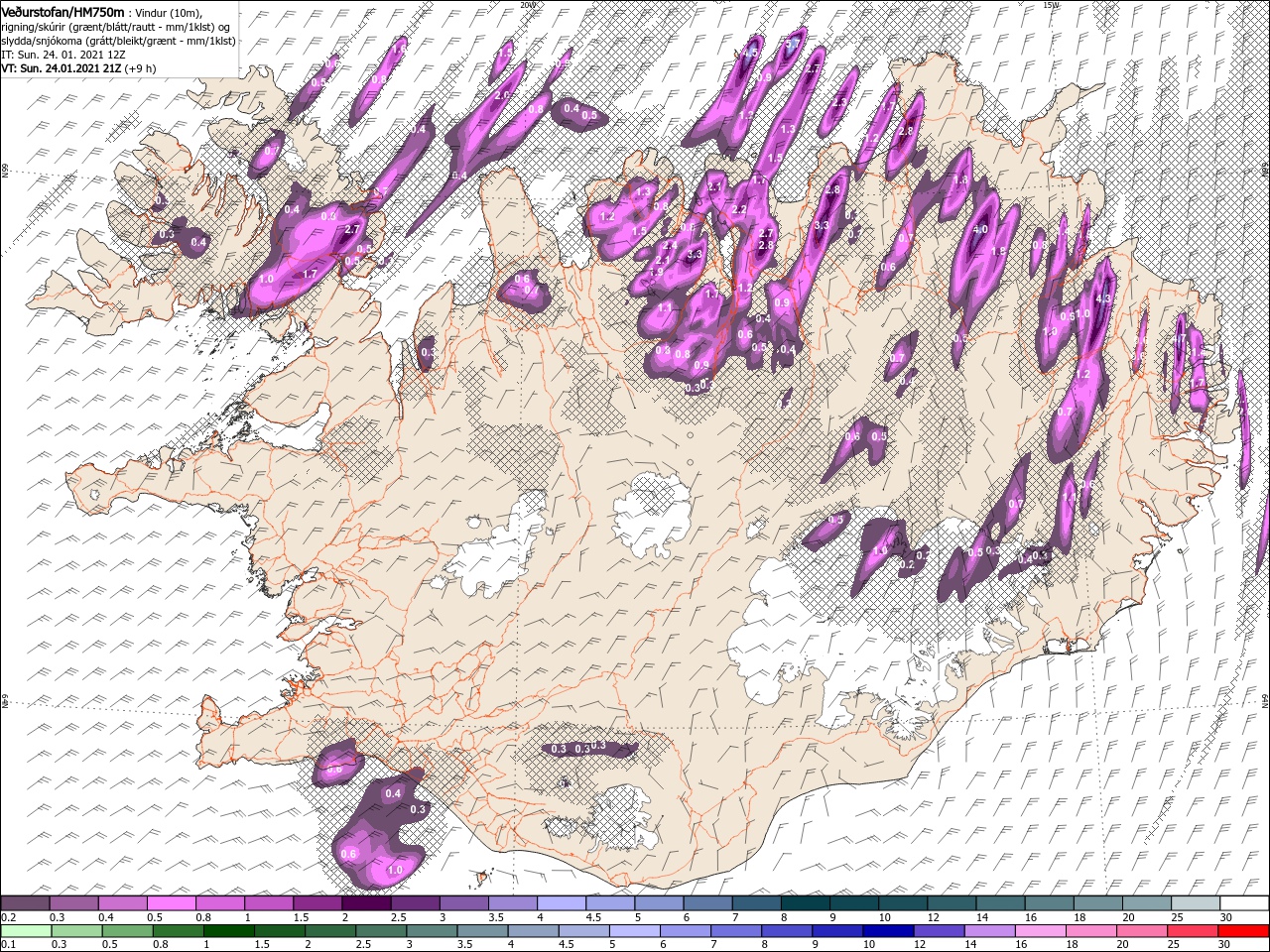Viewport: 1270px width, 952px height.
Task: Select the 'IT: Sun. 24. 01. 2021 12Z' line
Action: (x=65, y=55)
